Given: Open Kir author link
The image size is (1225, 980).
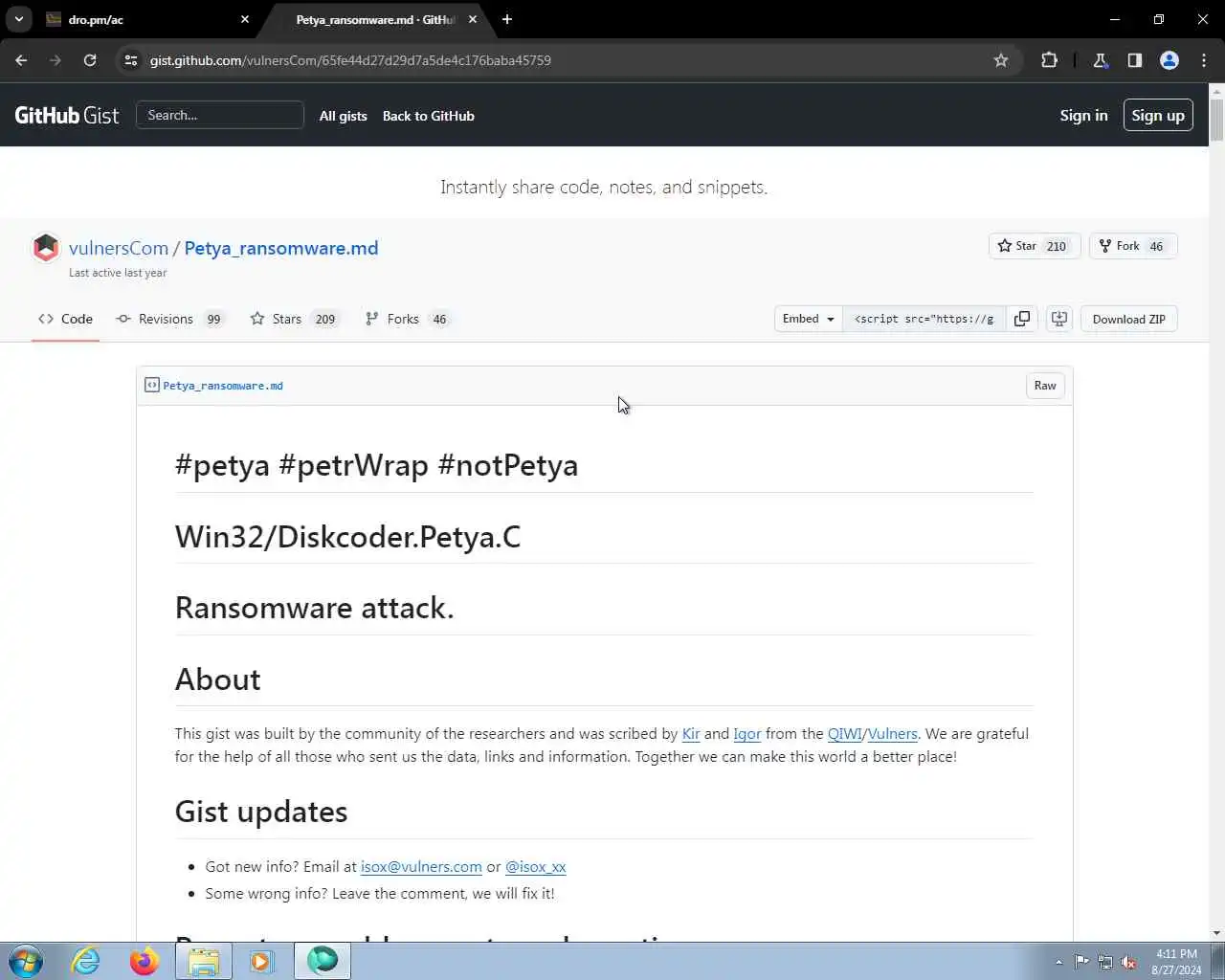Looking at the screenshot, I should click(691, 734).
